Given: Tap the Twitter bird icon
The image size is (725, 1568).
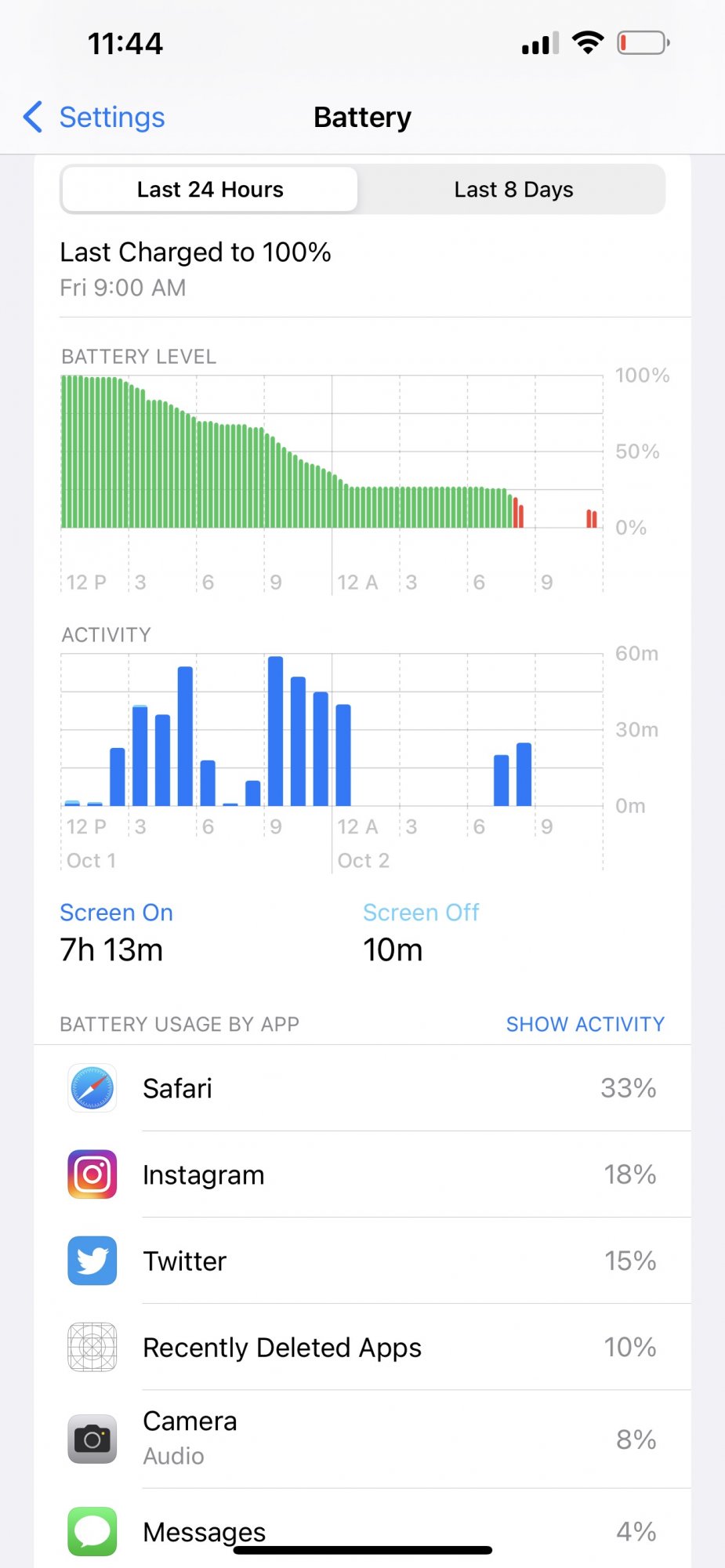Looking at the screenshot, I should click(x=92, y=1261).
